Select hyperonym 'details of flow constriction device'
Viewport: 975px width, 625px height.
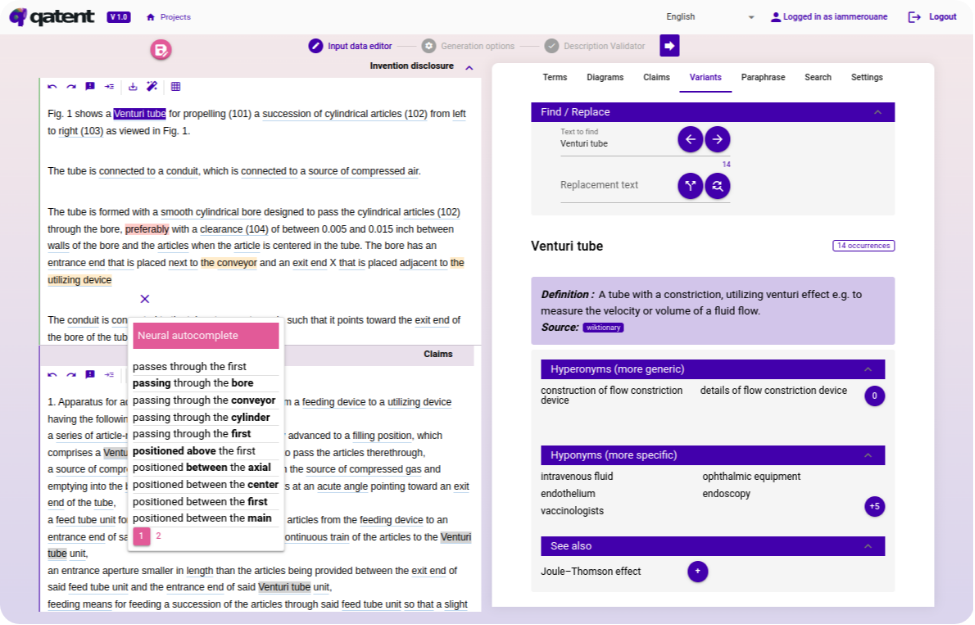[x=773, y=391]
